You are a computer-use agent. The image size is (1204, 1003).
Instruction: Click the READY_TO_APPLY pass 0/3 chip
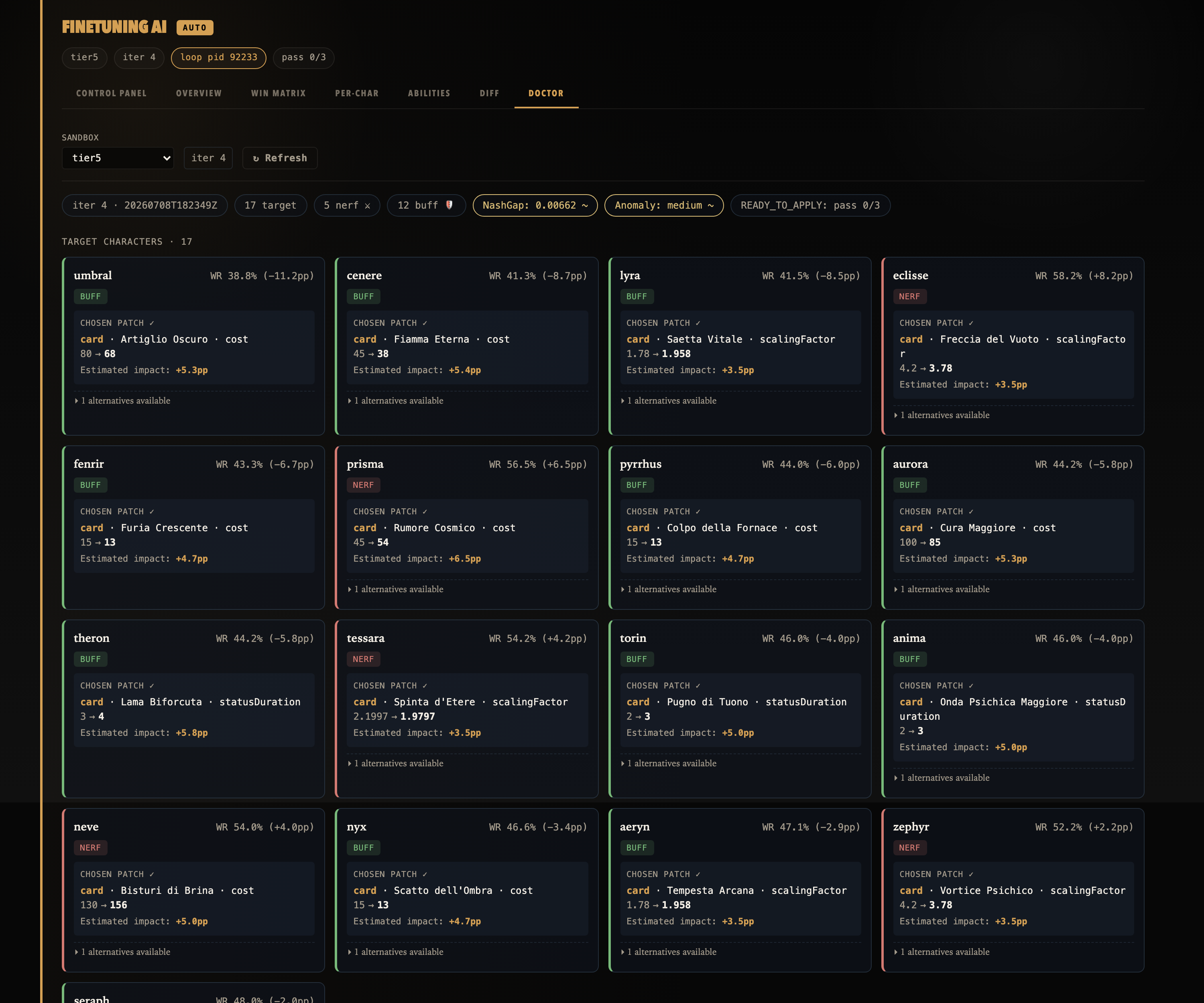(x=810, y=205)
